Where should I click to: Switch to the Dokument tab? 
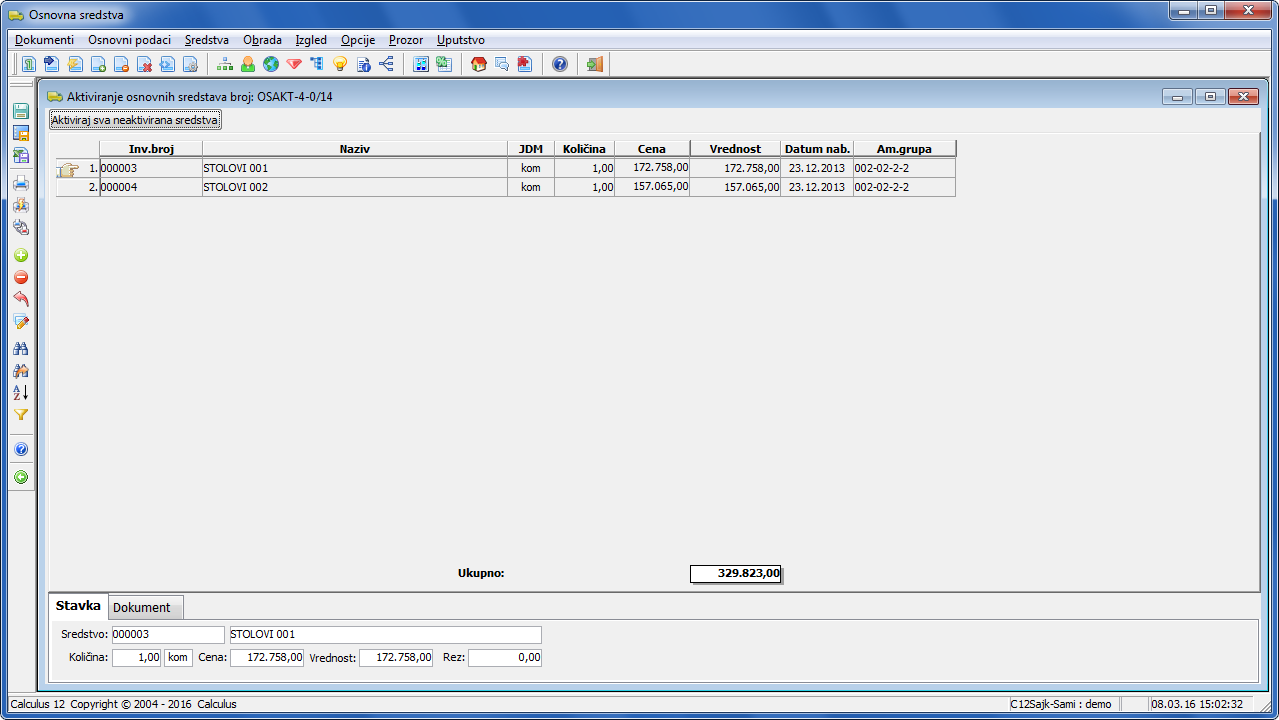(x=141, y=607)
